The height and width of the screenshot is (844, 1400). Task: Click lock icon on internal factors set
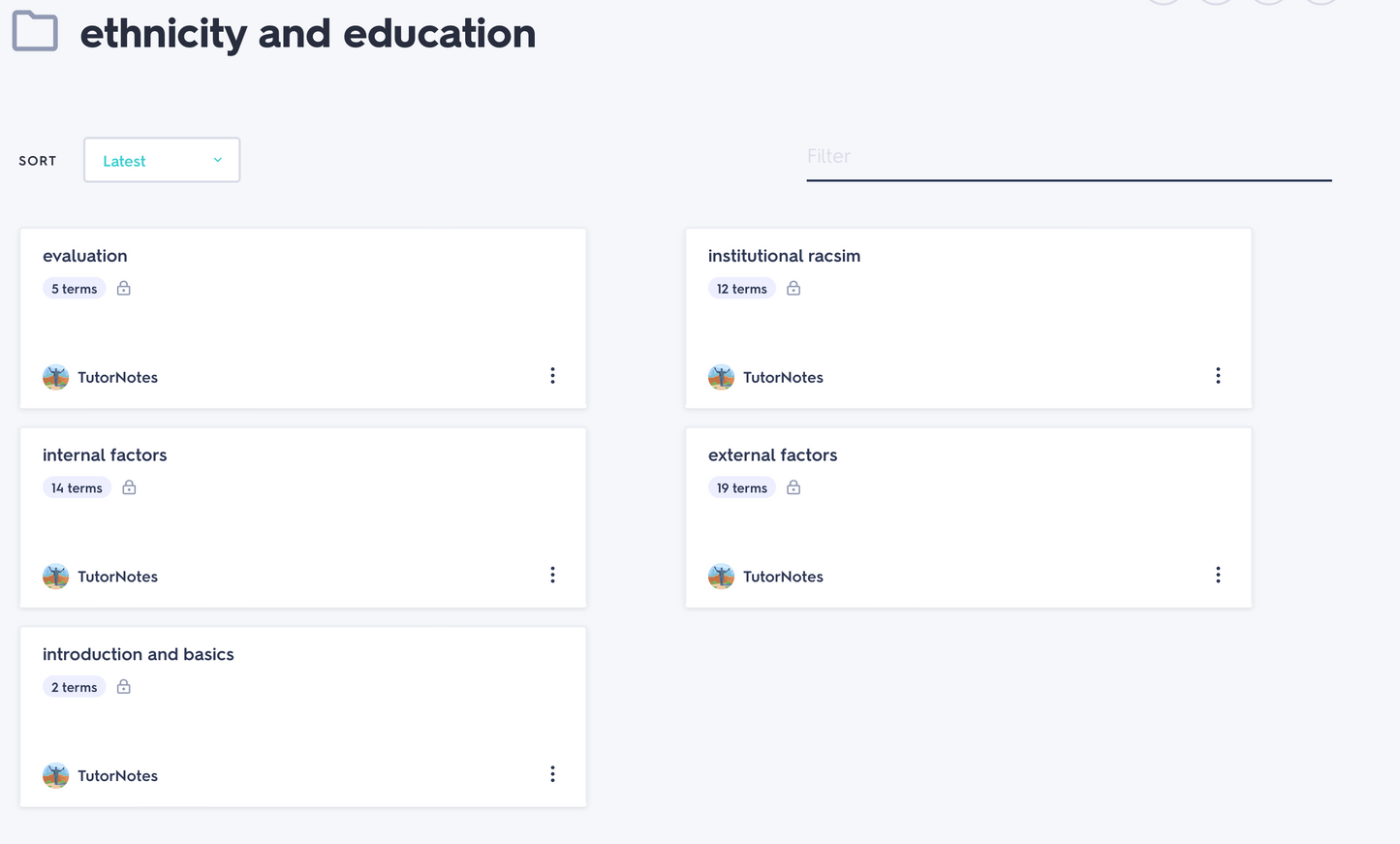pos(129,488)
